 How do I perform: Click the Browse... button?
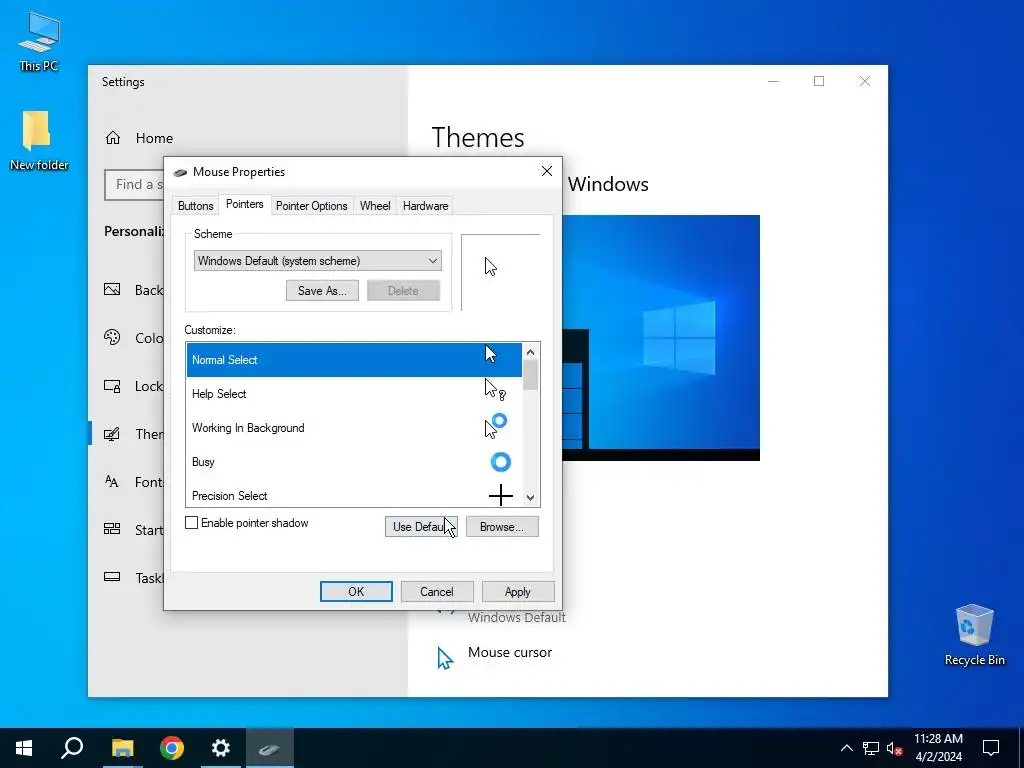[x=502, y=526]
